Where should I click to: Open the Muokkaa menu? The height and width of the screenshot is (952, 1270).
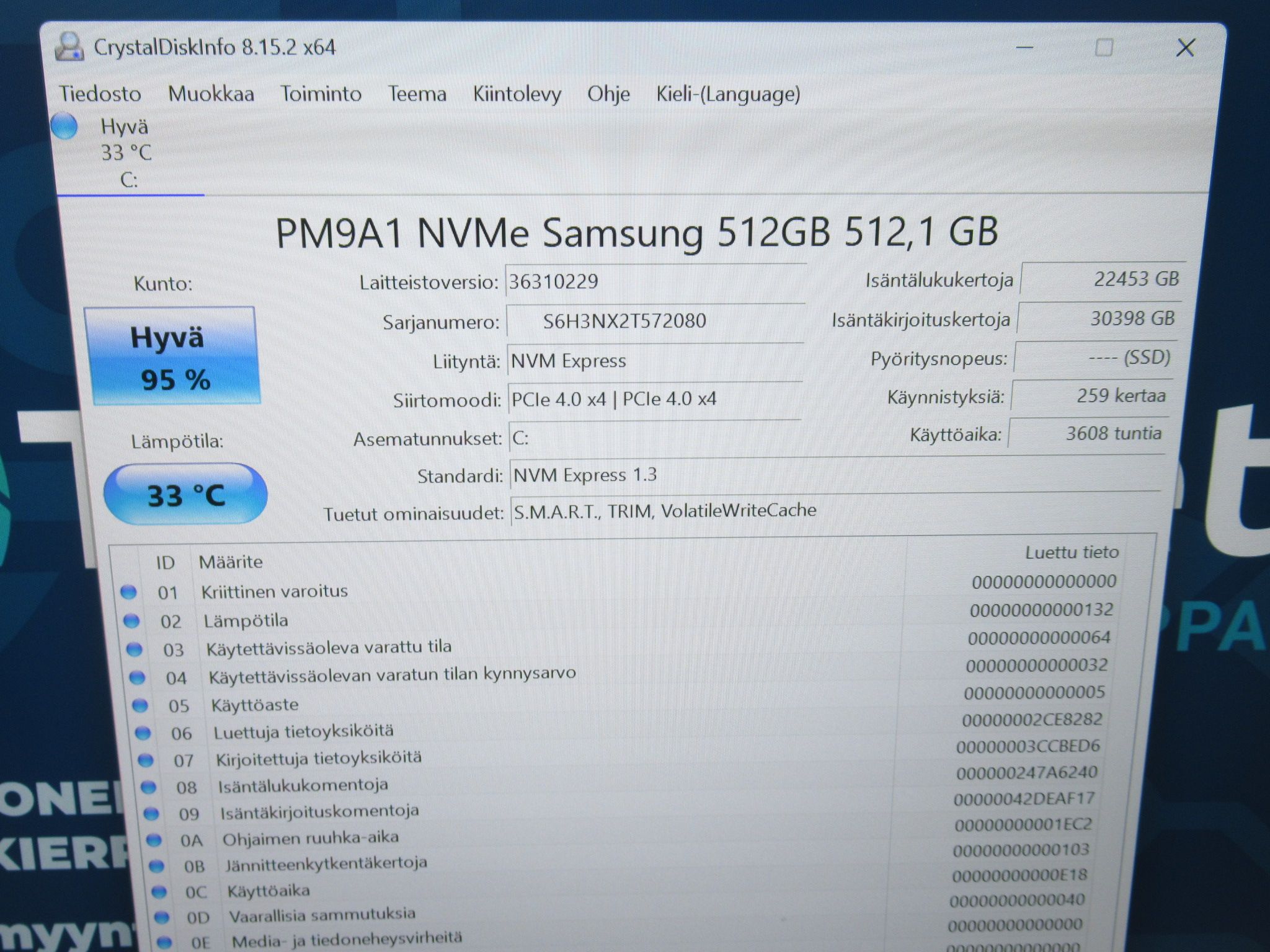pos(211,94)
